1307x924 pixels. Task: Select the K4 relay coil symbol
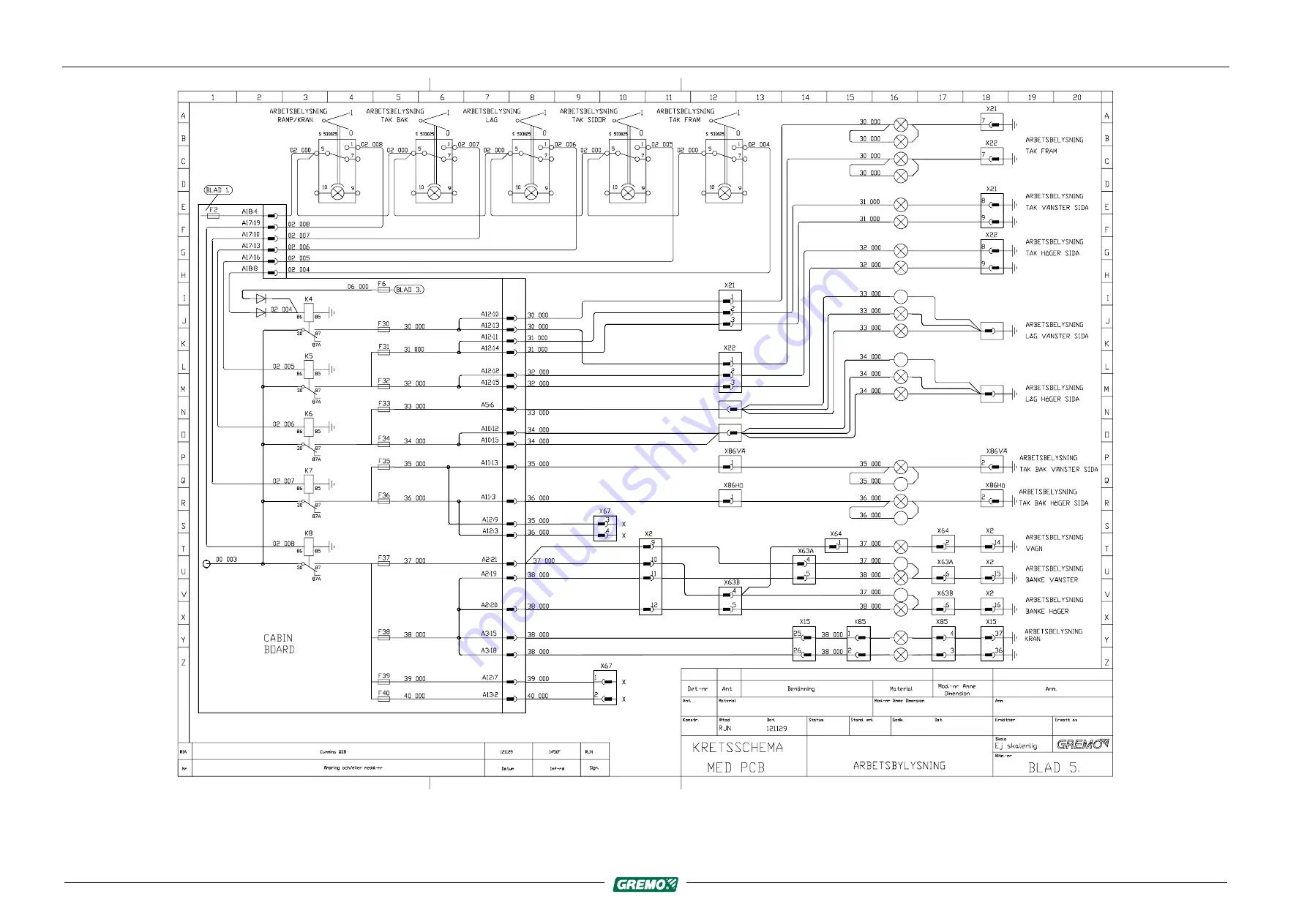pos(309,312)
